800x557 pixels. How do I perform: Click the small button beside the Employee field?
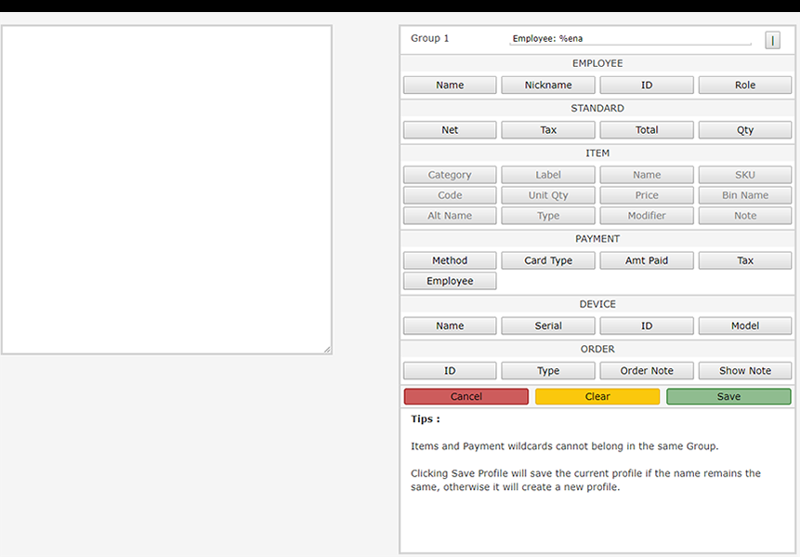coord(772,40)
